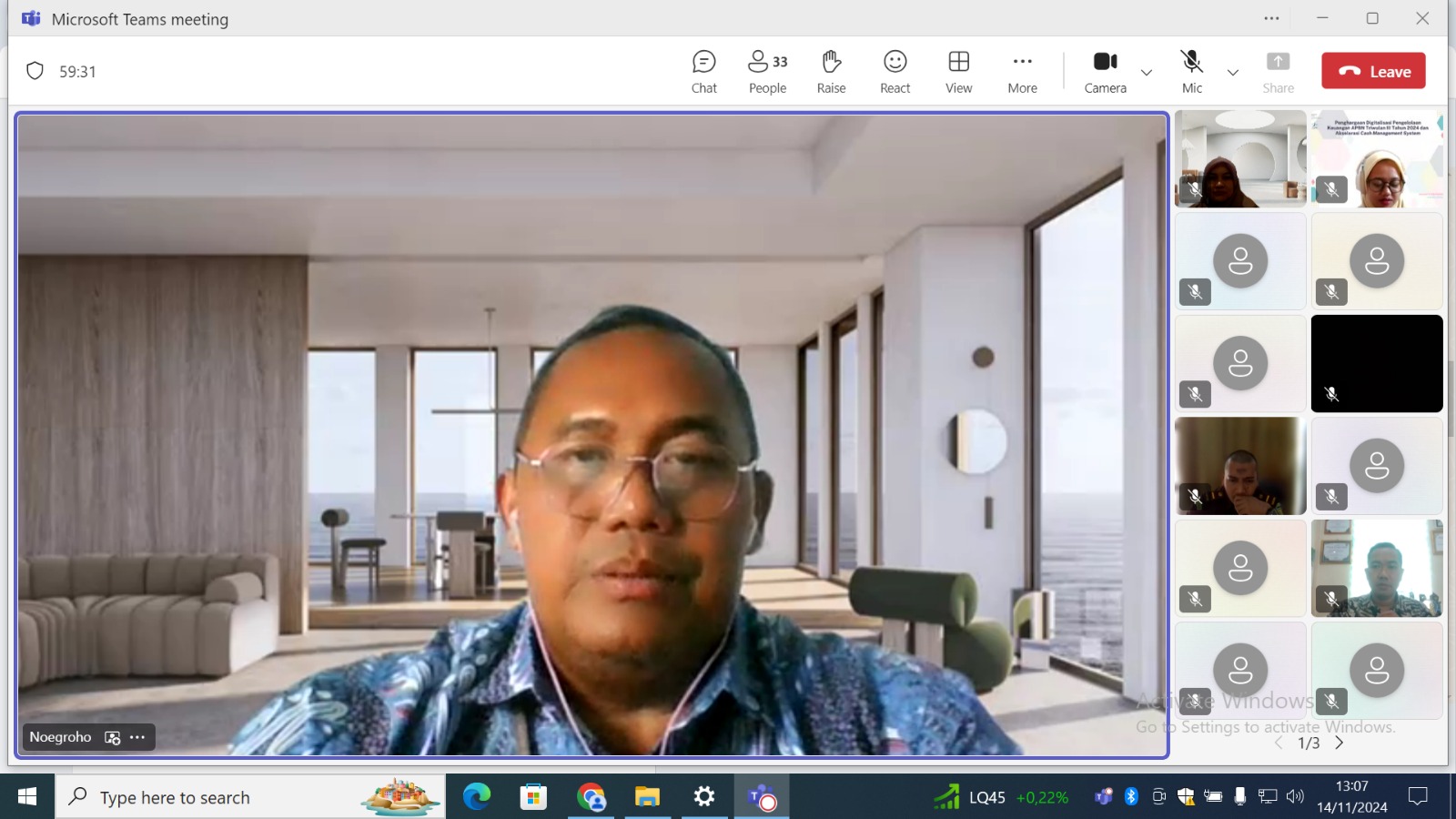
Task: Go to the next page of participants
Action: (x=1339, y=743)
